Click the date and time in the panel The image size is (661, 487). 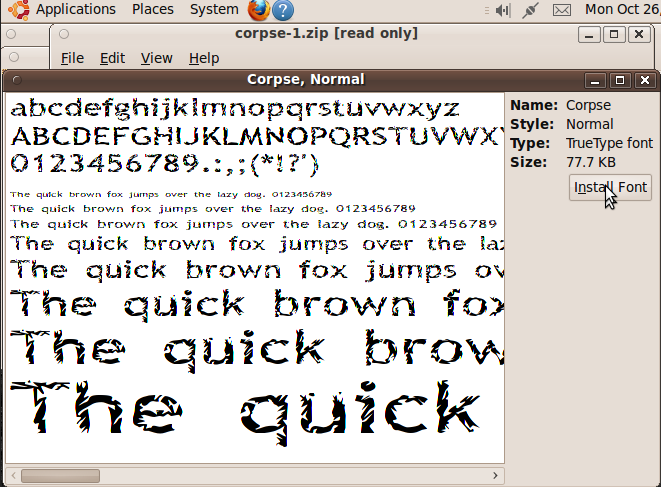point(621,10)
